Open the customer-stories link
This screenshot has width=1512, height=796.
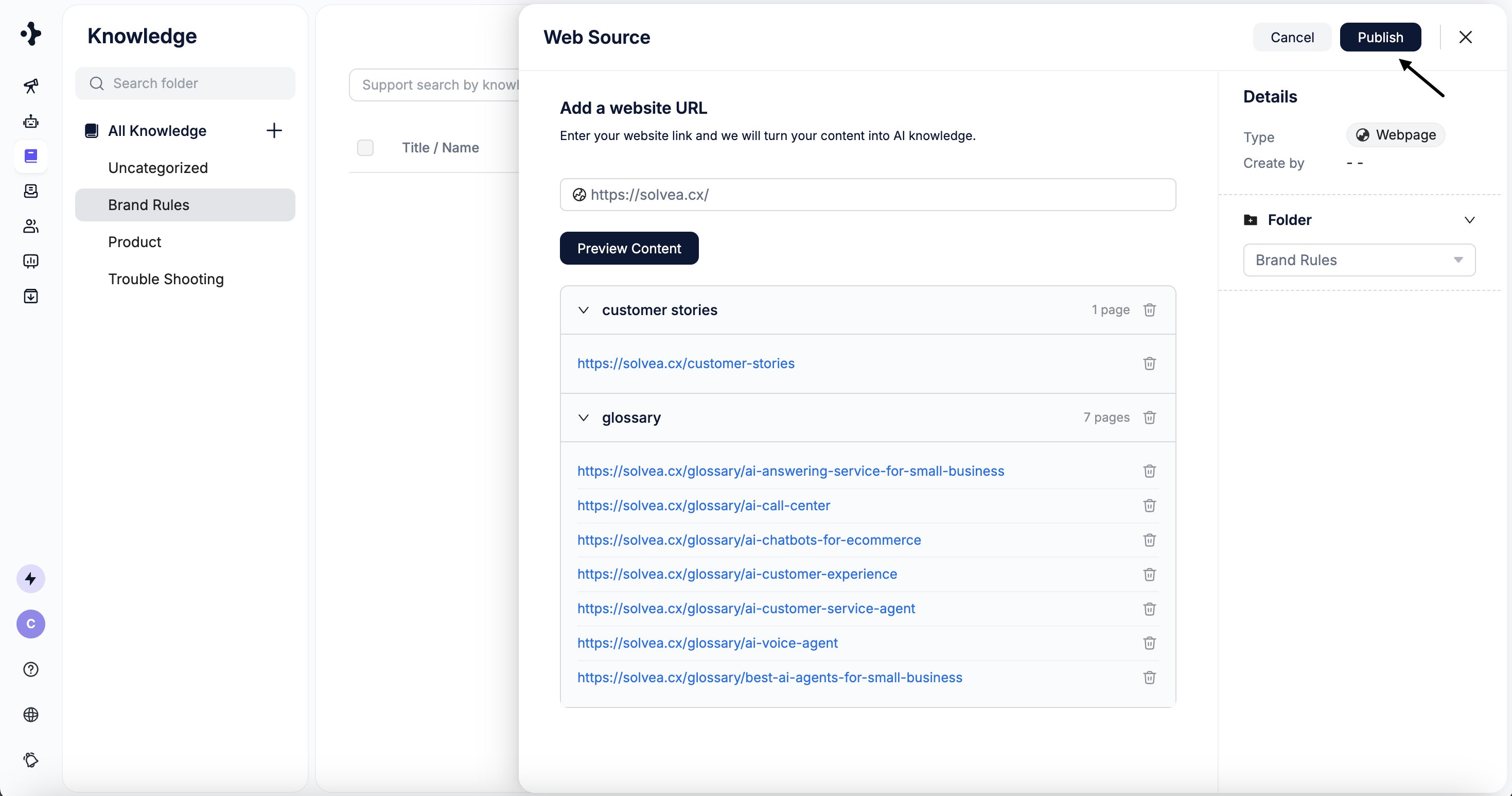[685, 364]
